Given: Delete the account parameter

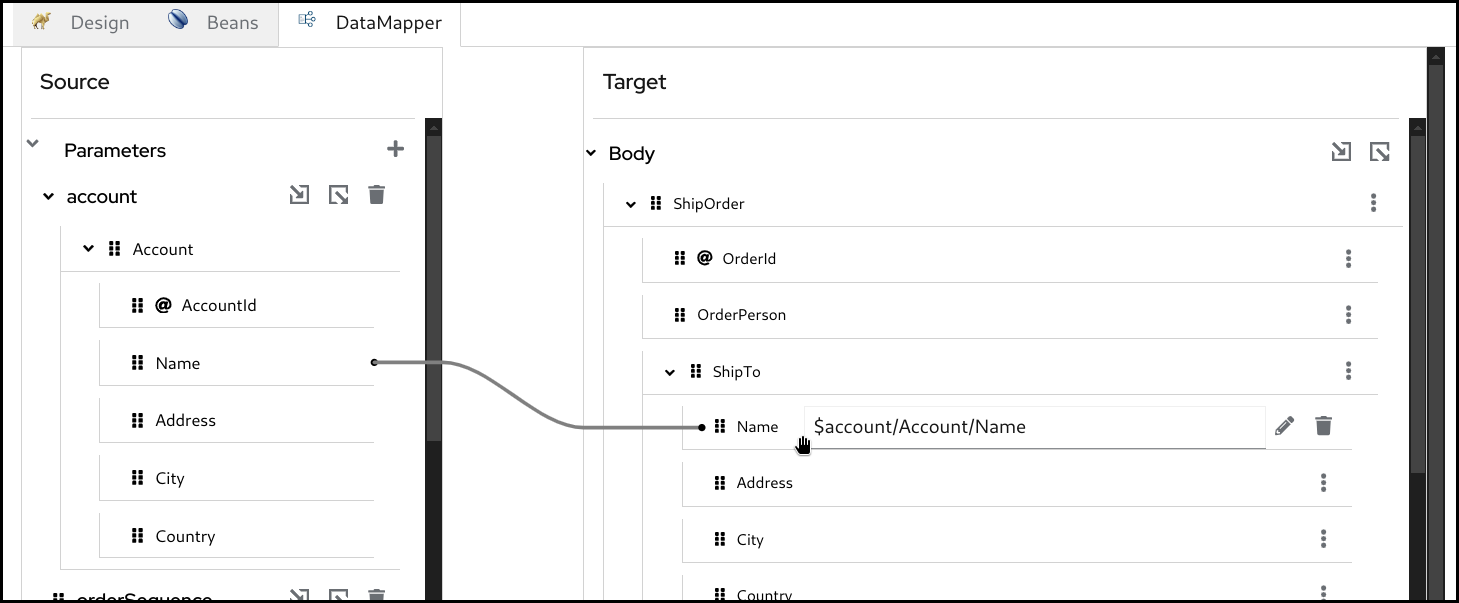Looking at the screenshot, I should pos(376,195).
